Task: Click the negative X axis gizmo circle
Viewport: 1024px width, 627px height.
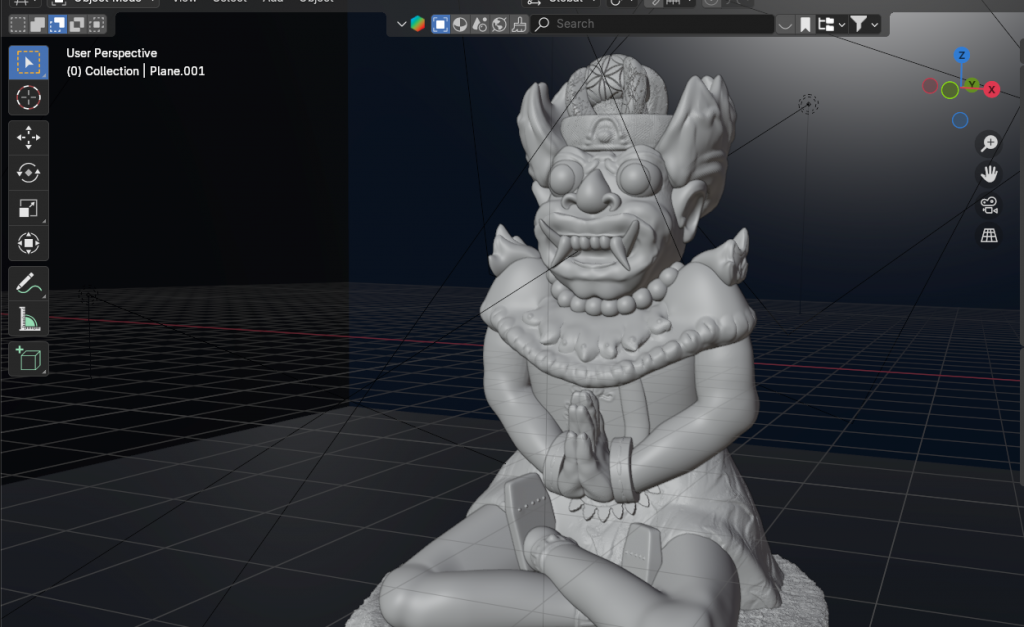Action: [930, 86]
